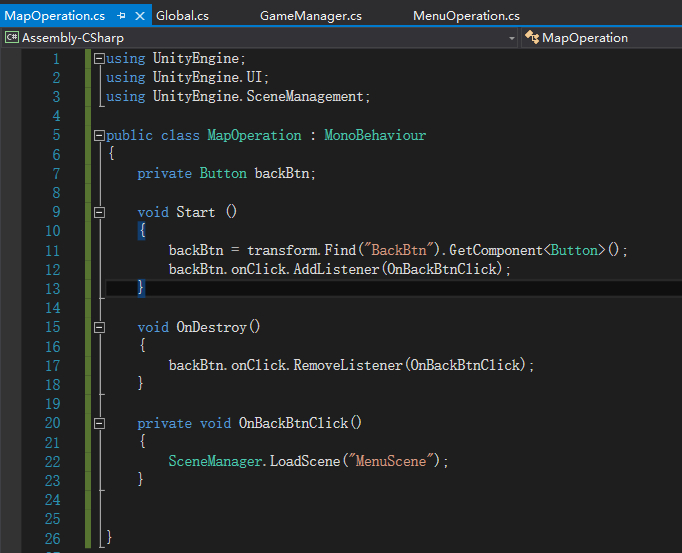
Task: Open the GameManager.cs tab
Action: coord(310,16)
